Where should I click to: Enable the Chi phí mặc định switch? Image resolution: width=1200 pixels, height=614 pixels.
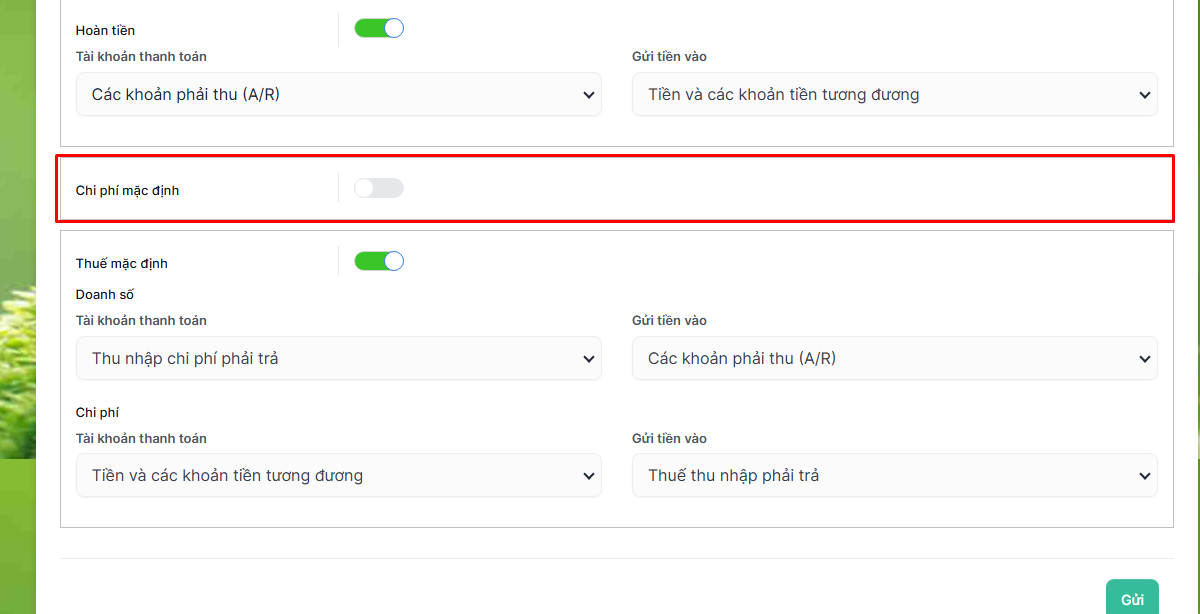click(379, 188)
